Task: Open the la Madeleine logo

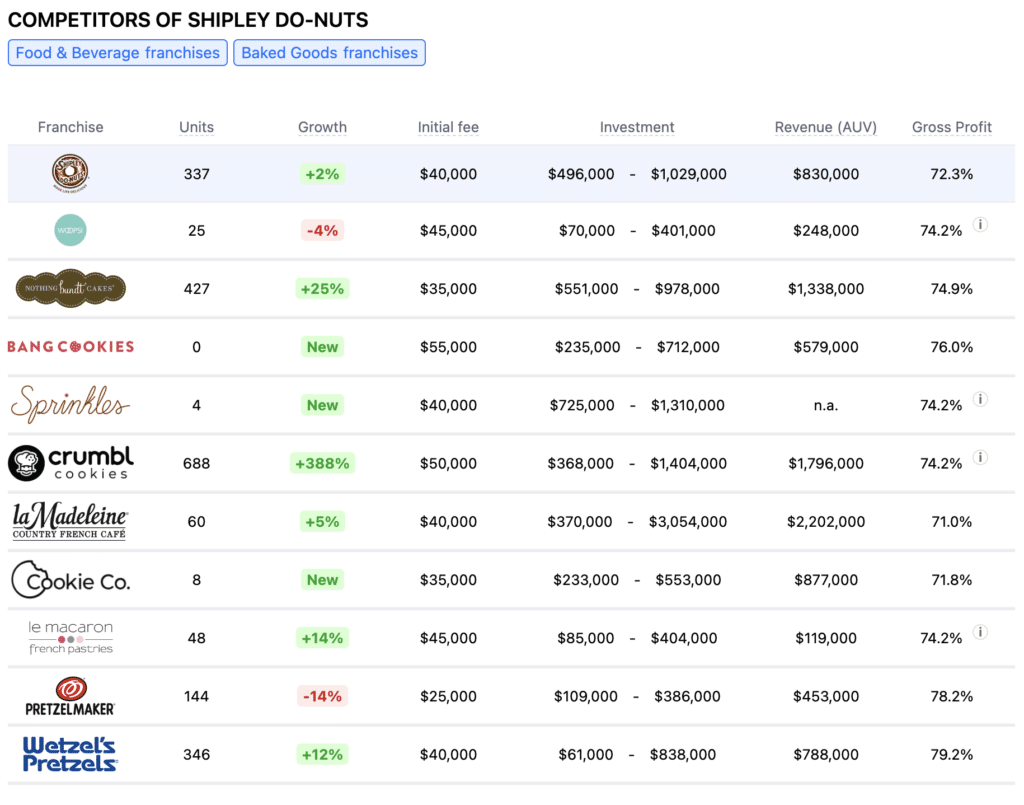Action: click(71, 521)
